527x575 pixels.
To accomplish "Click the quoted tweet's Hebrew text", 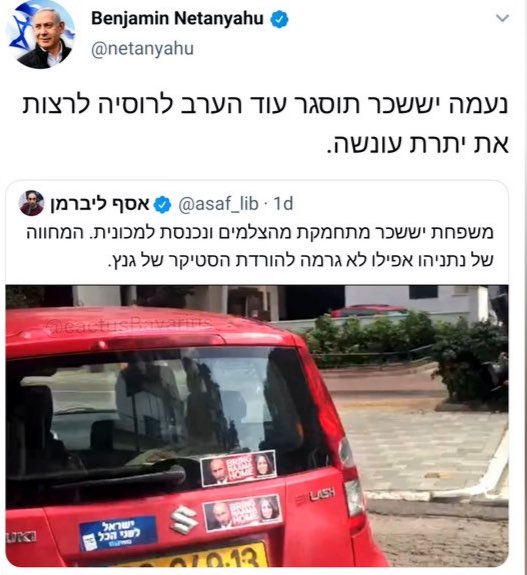I will (x=260, y=245).
